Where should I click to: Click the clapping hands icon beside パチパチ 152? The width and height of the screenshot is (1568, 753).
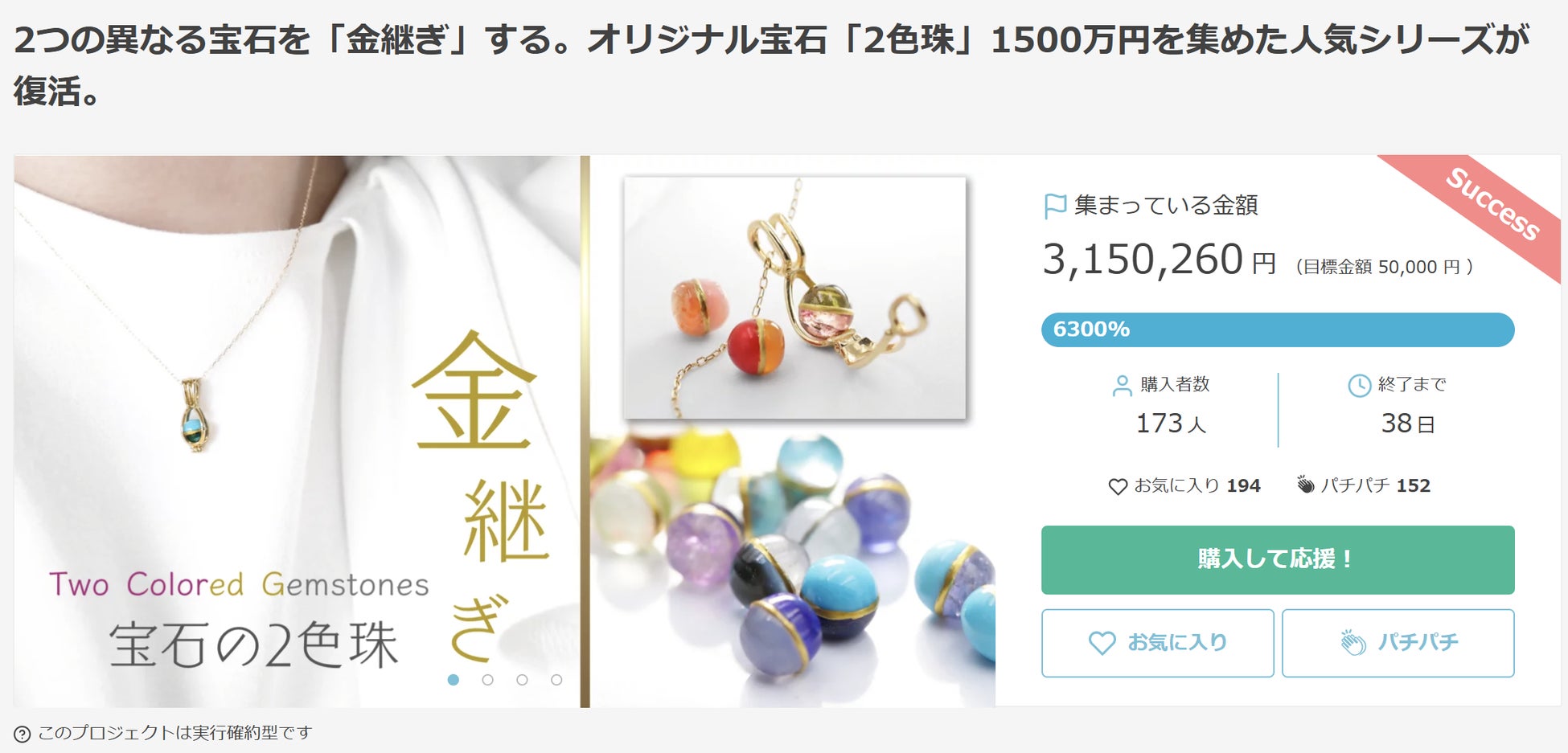1306,485
